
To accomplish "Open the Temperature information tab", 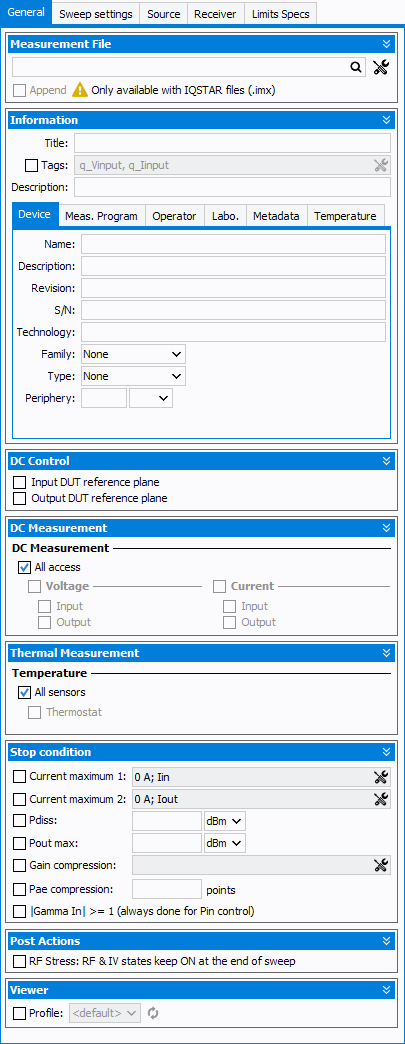I will [x=346, y=216].
